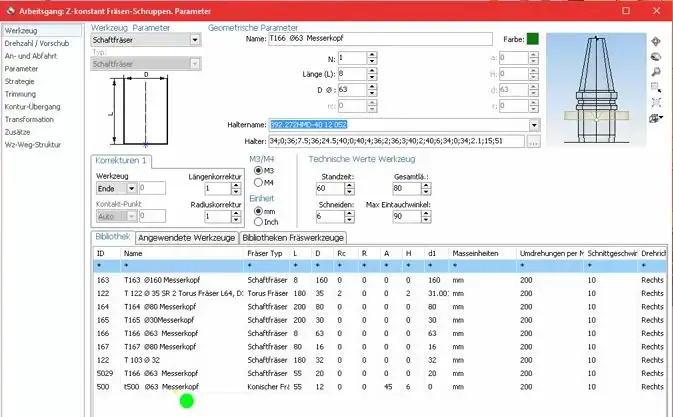Screen dimensions: 673x417
Task: Click the zoom window selection icon
Action: [x=656, y=87]
